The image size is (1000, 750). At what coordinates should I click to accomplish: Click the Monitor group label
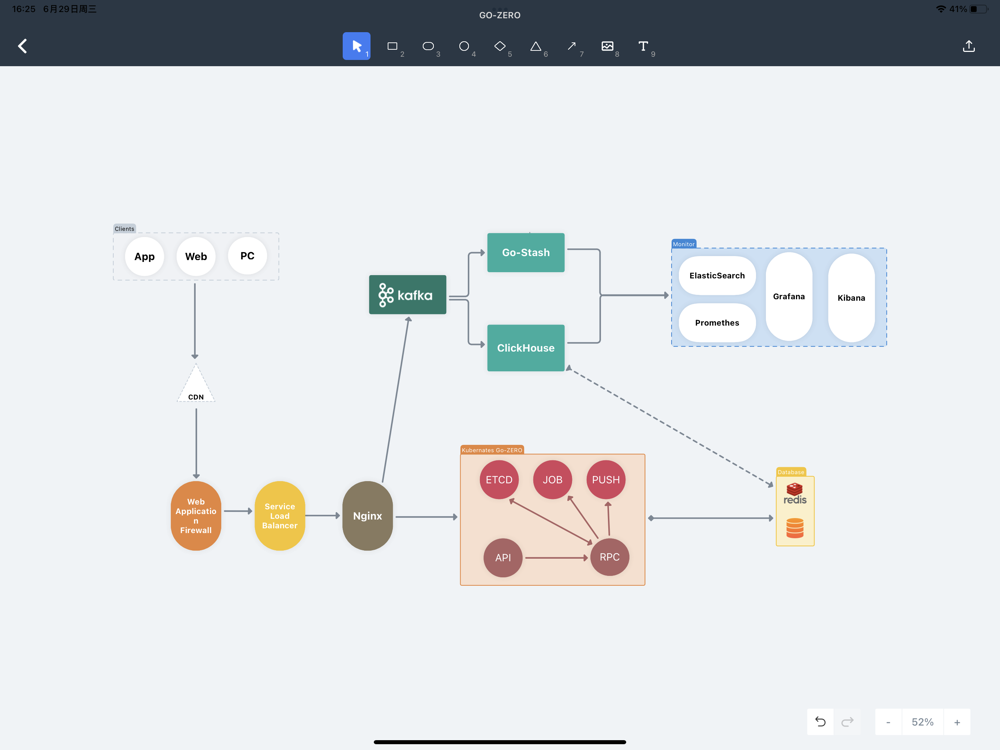684,244
